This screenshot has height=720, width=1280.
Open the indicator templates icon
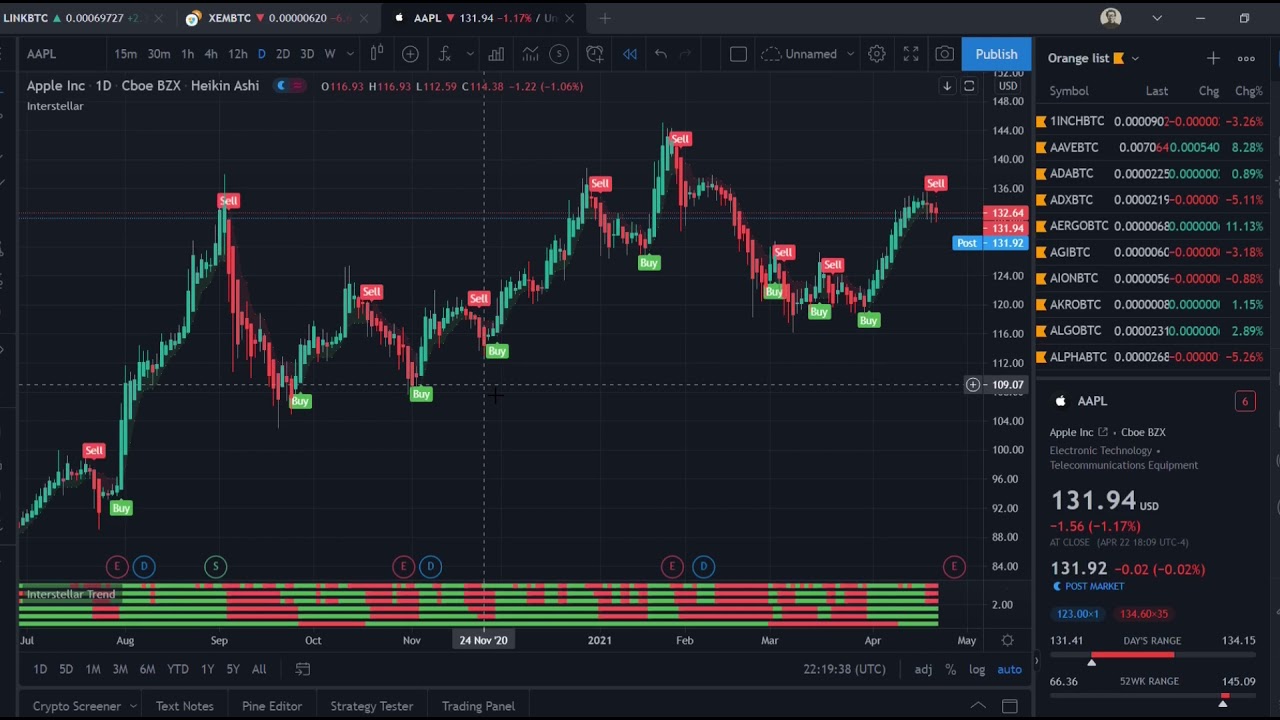tap(530, 54)
